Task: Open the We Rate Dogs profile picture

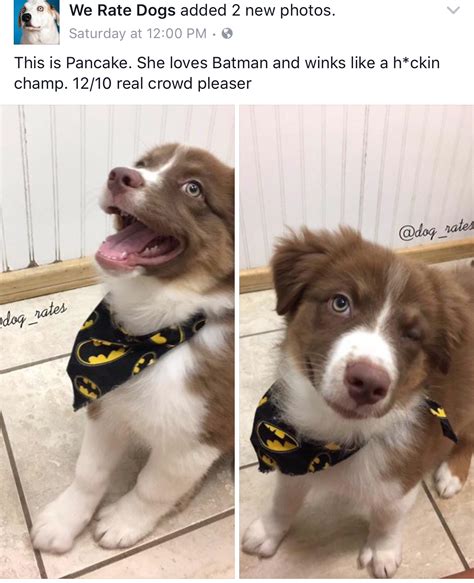Action: click(x=36, y=22)
